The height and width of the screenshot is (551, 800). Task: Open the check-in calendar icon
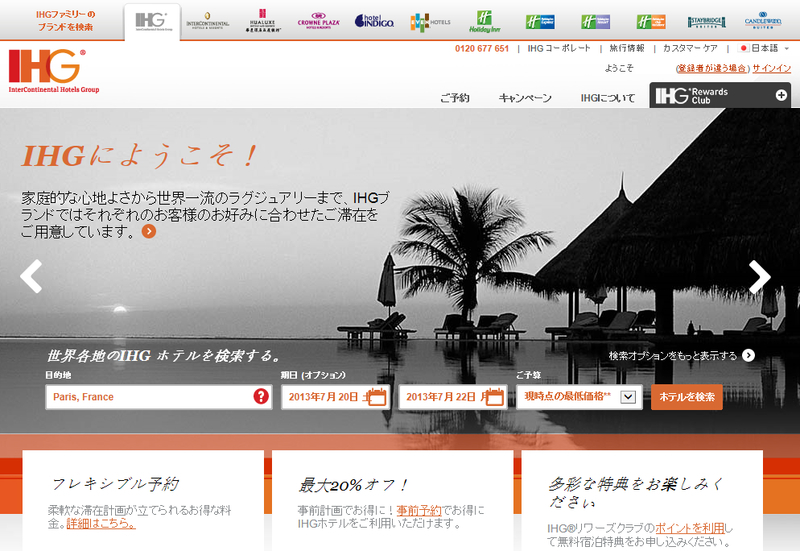377,396
